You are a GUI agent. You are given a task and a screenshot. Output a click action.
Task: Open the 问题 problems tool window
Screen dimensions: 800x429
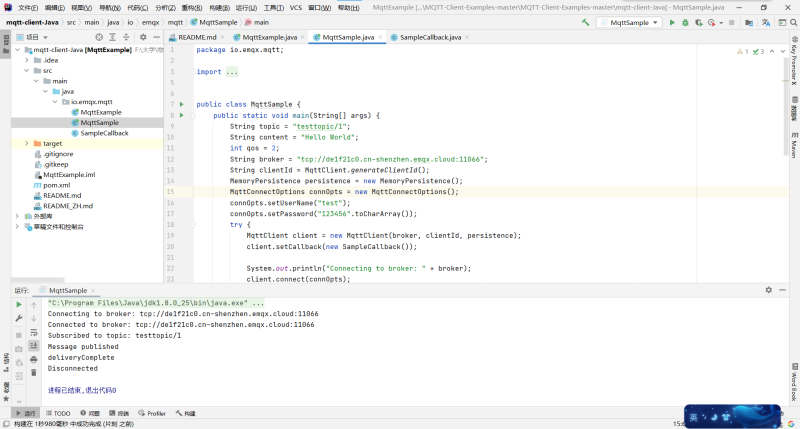click(x=90, y=413)
